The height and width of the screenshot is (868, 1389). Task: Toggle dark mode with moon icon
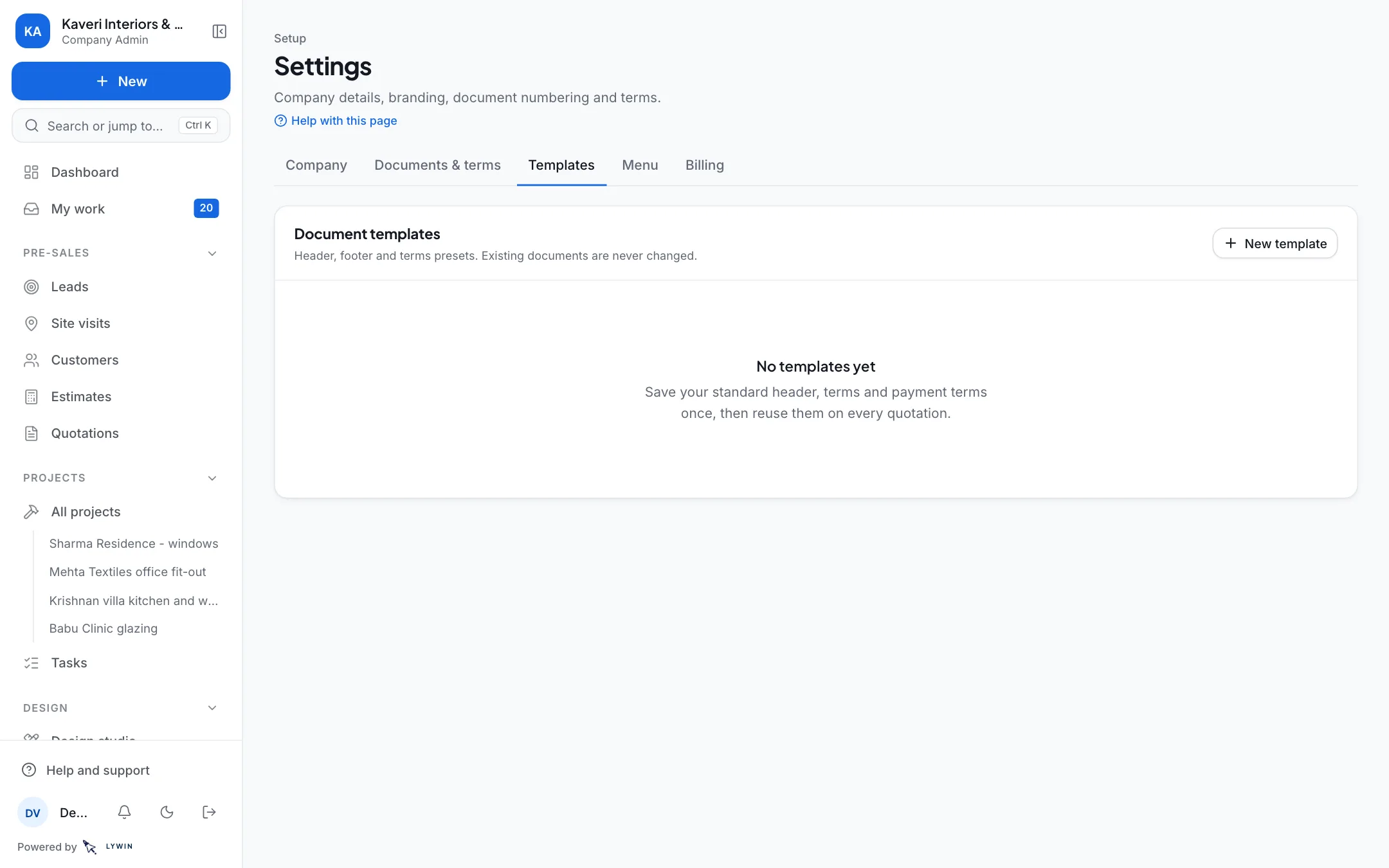[x=167, y=812]
